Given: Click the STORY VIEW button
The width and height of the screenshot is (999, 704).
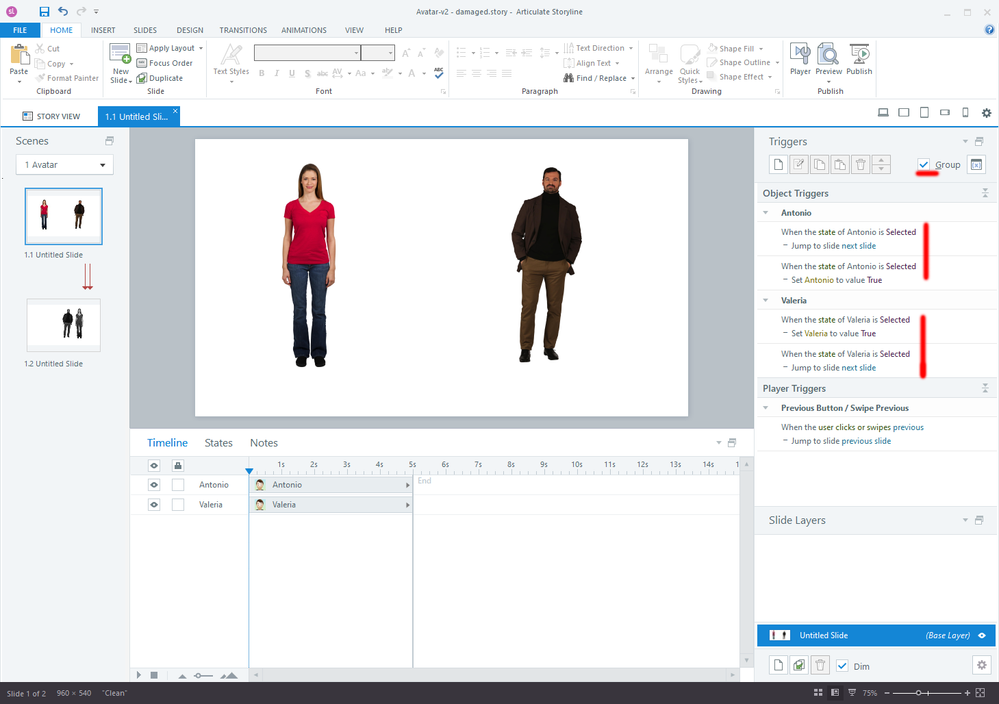Looking at the screenshot, I should click(50, 117).
